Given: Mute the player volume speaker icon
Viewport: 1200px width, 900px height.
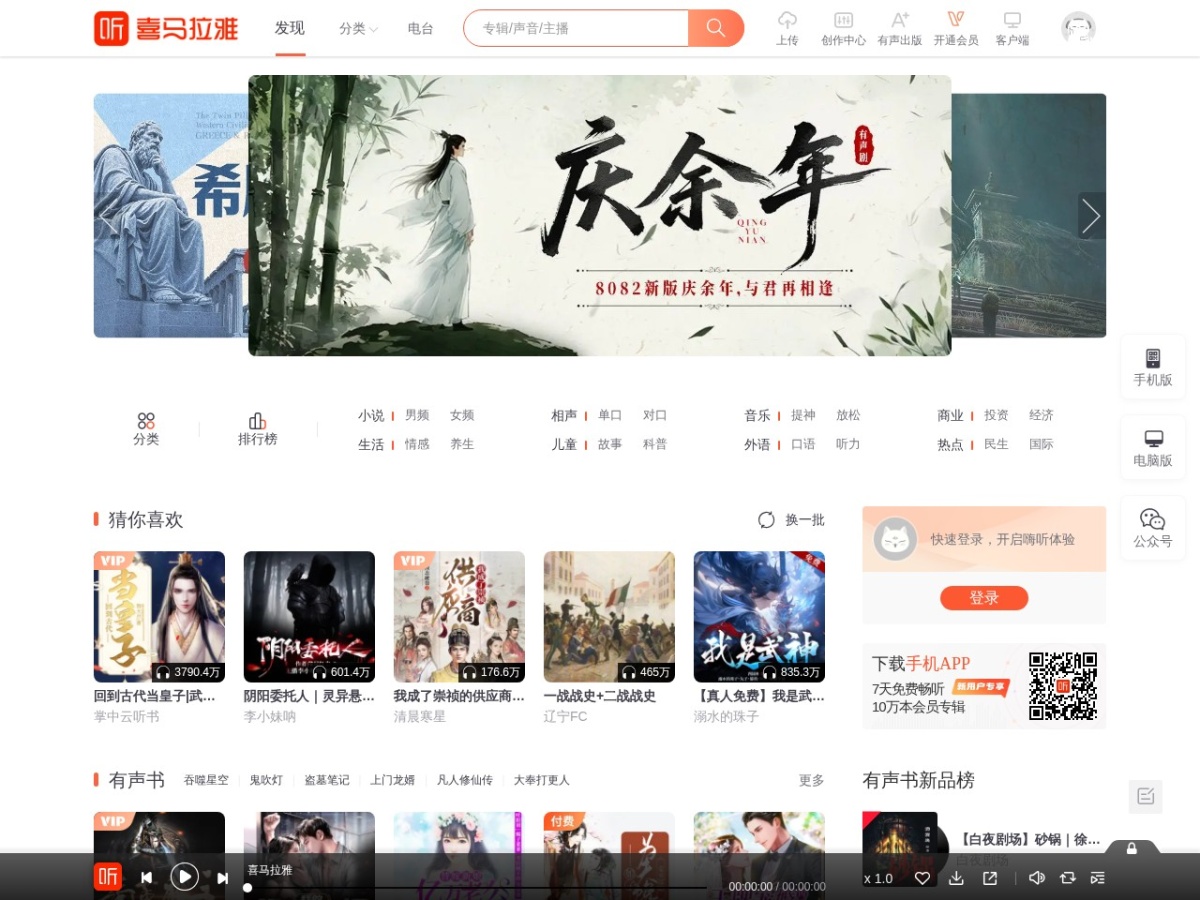Looking at the screenshot, I should pos(1036,878).
